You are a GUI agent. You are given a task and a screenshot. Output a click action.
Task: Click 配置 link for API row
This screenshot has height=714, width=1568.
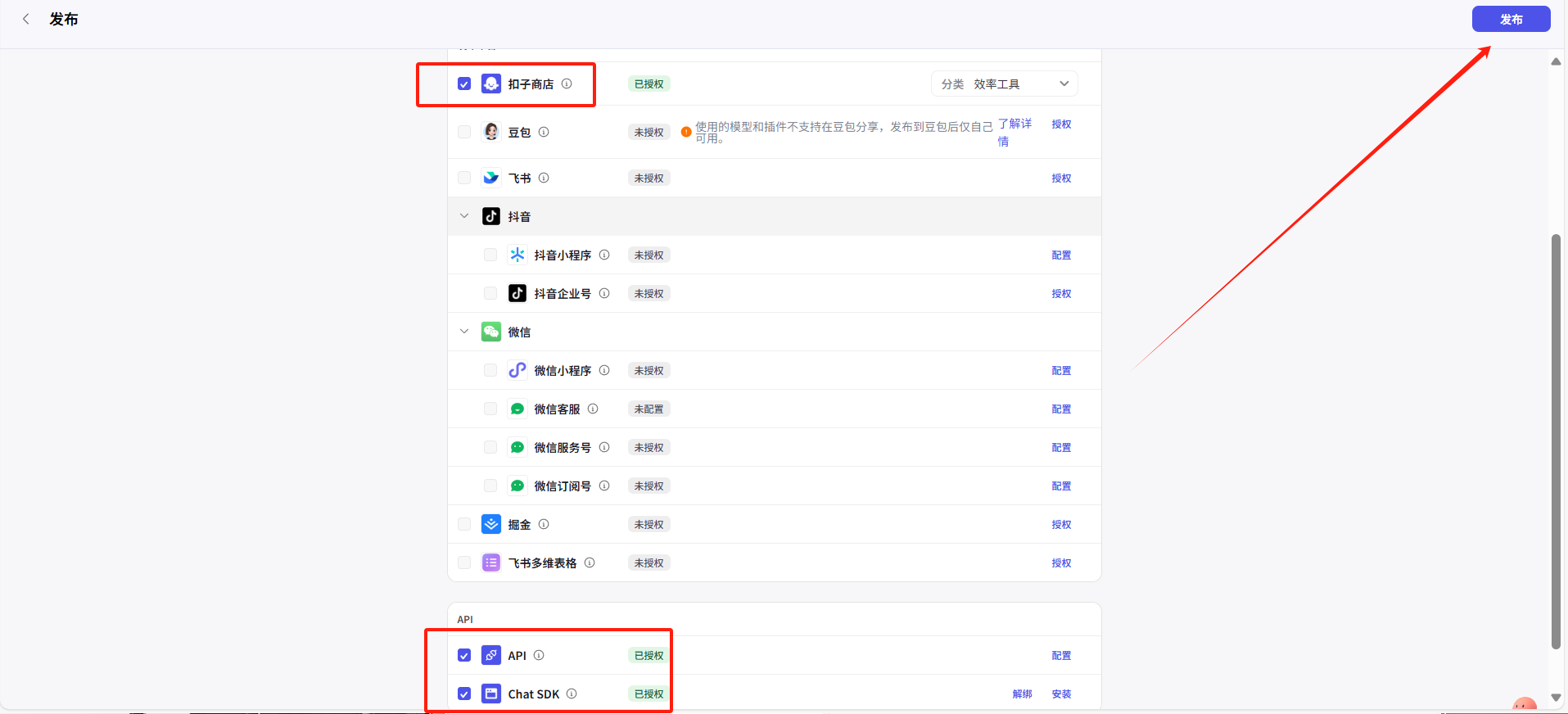[1061, 655]
